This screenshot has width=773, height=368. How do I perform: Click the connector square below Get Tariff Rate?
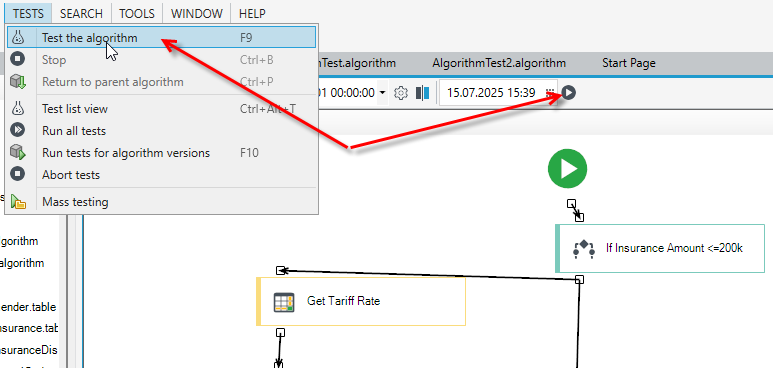coord(281,333)
